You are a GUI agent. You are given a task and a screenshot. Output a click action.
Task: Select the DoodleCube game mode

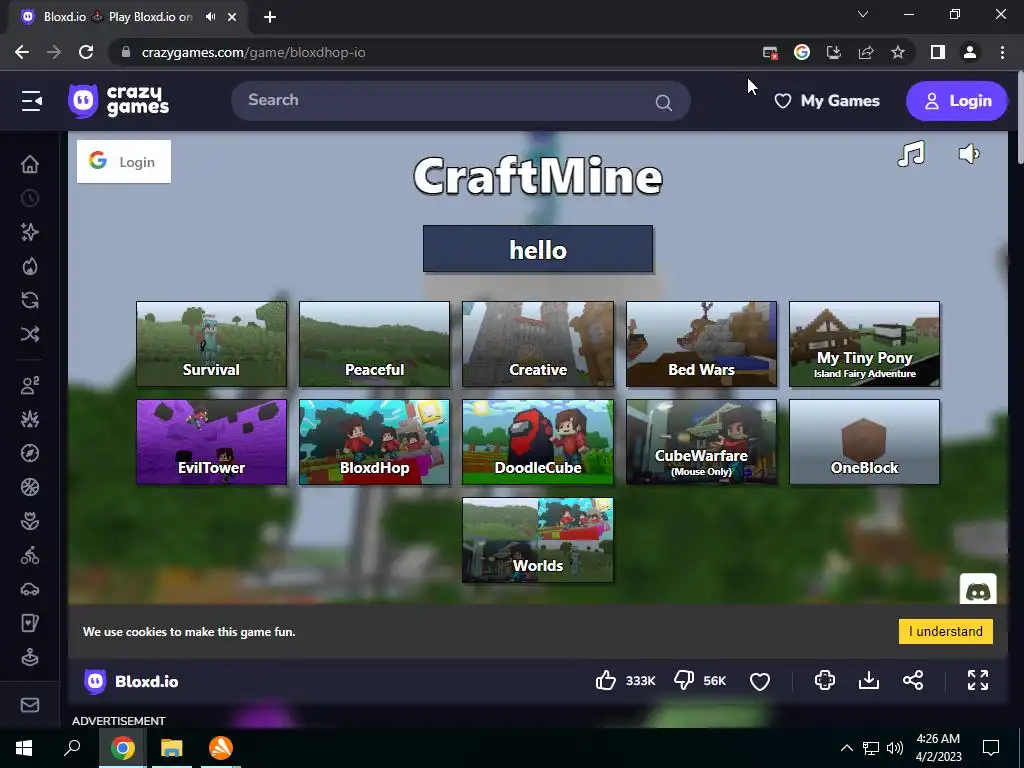538,442
